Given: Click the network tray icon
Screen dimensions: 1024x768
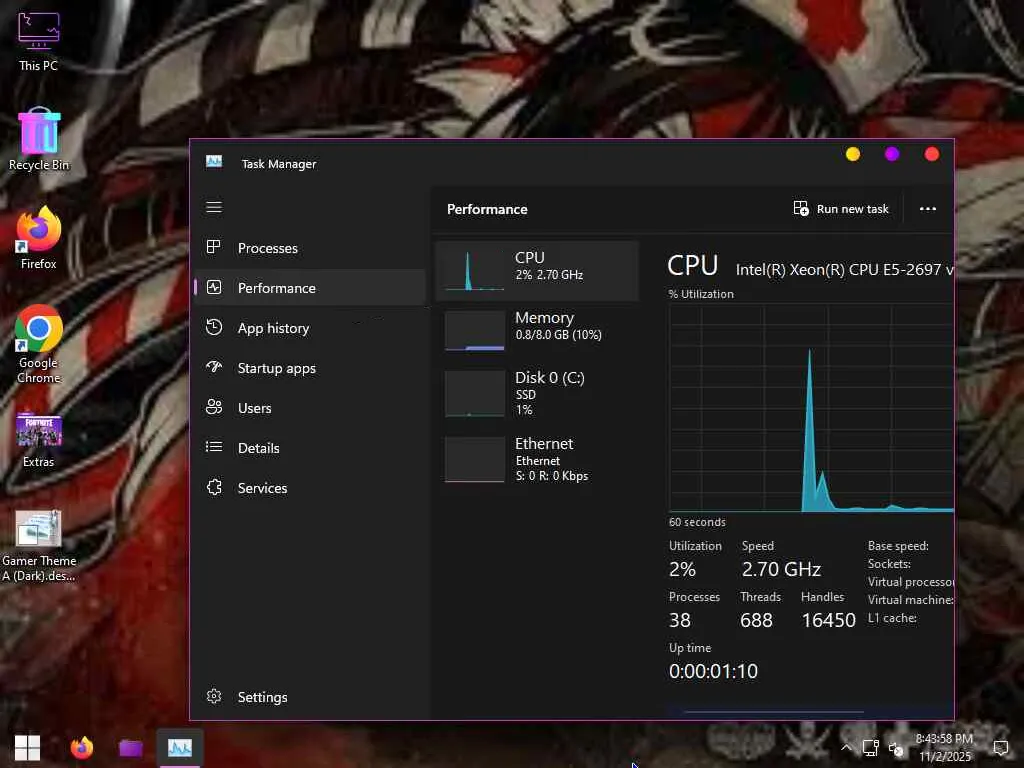Looking at the screenshot, I should point(871,747).
